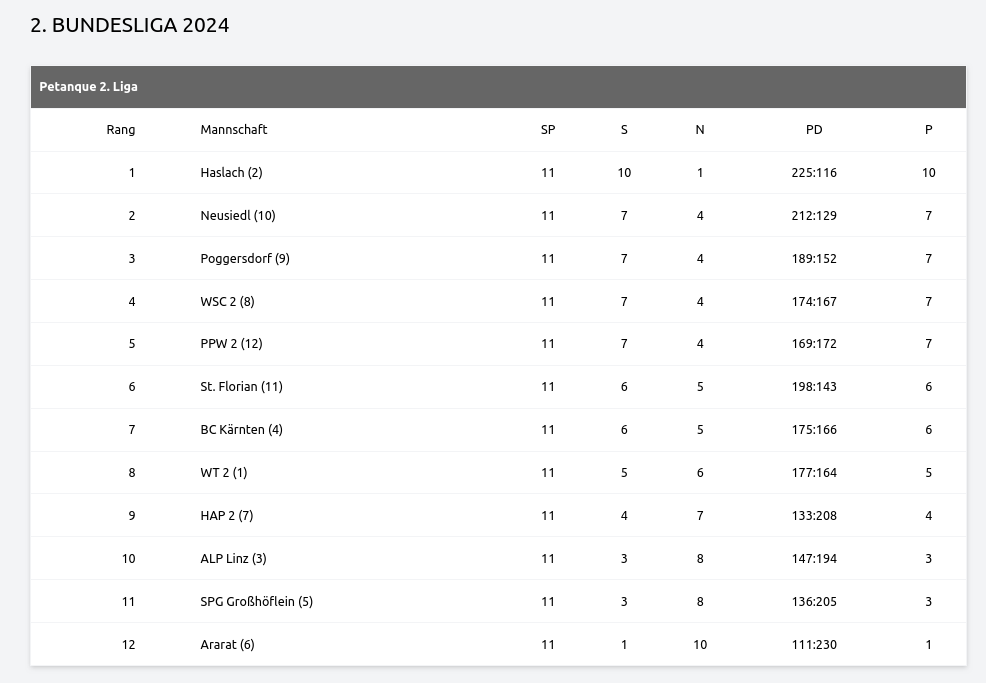Screen dimensions: 986x683
Task: Click on Poggersdorf (9) in the table
Action: point(245,258)
